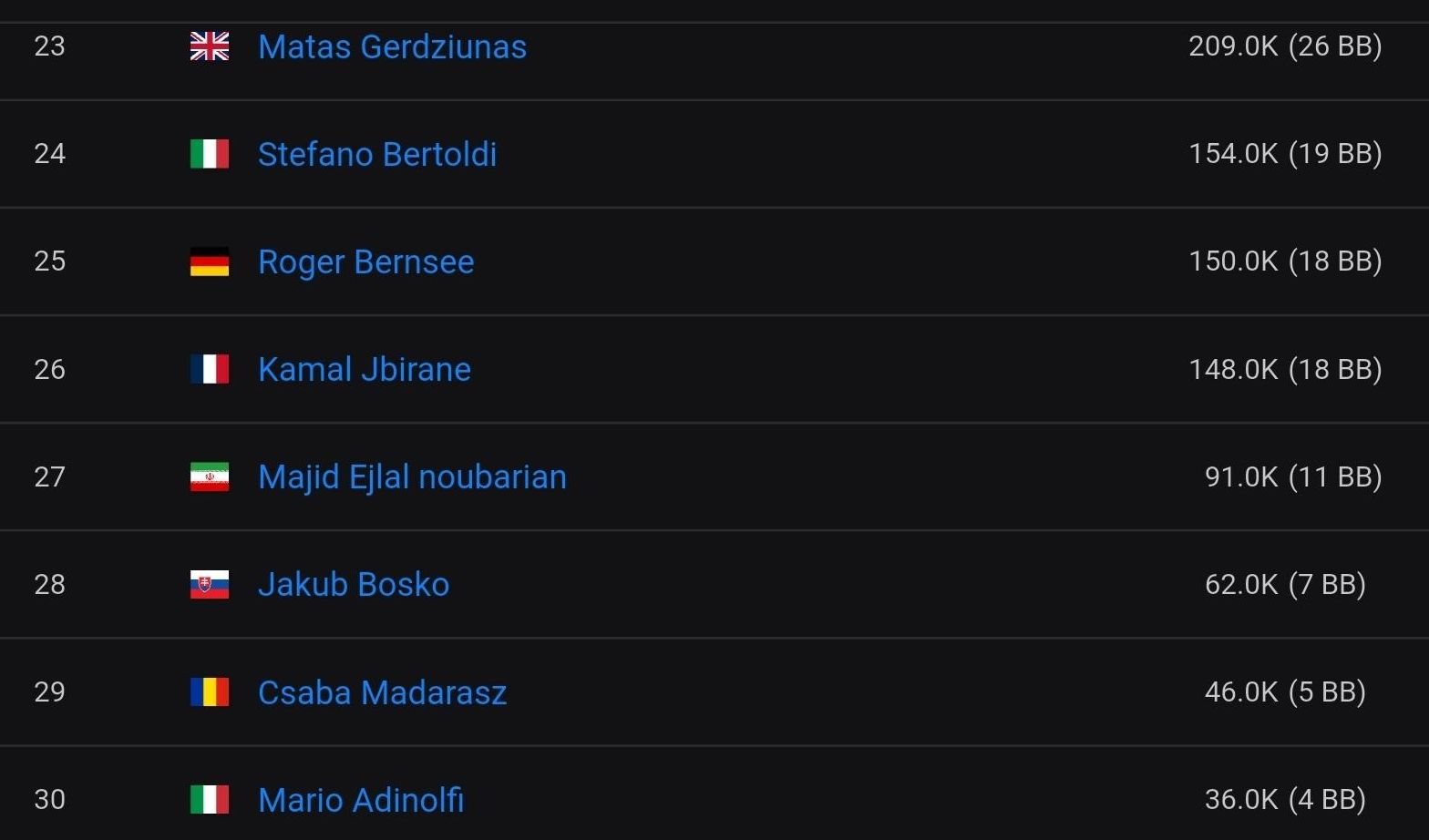Screen dimensions: 1429x840
Task: Click rank number 27 in the list
Action: (49, 476)
